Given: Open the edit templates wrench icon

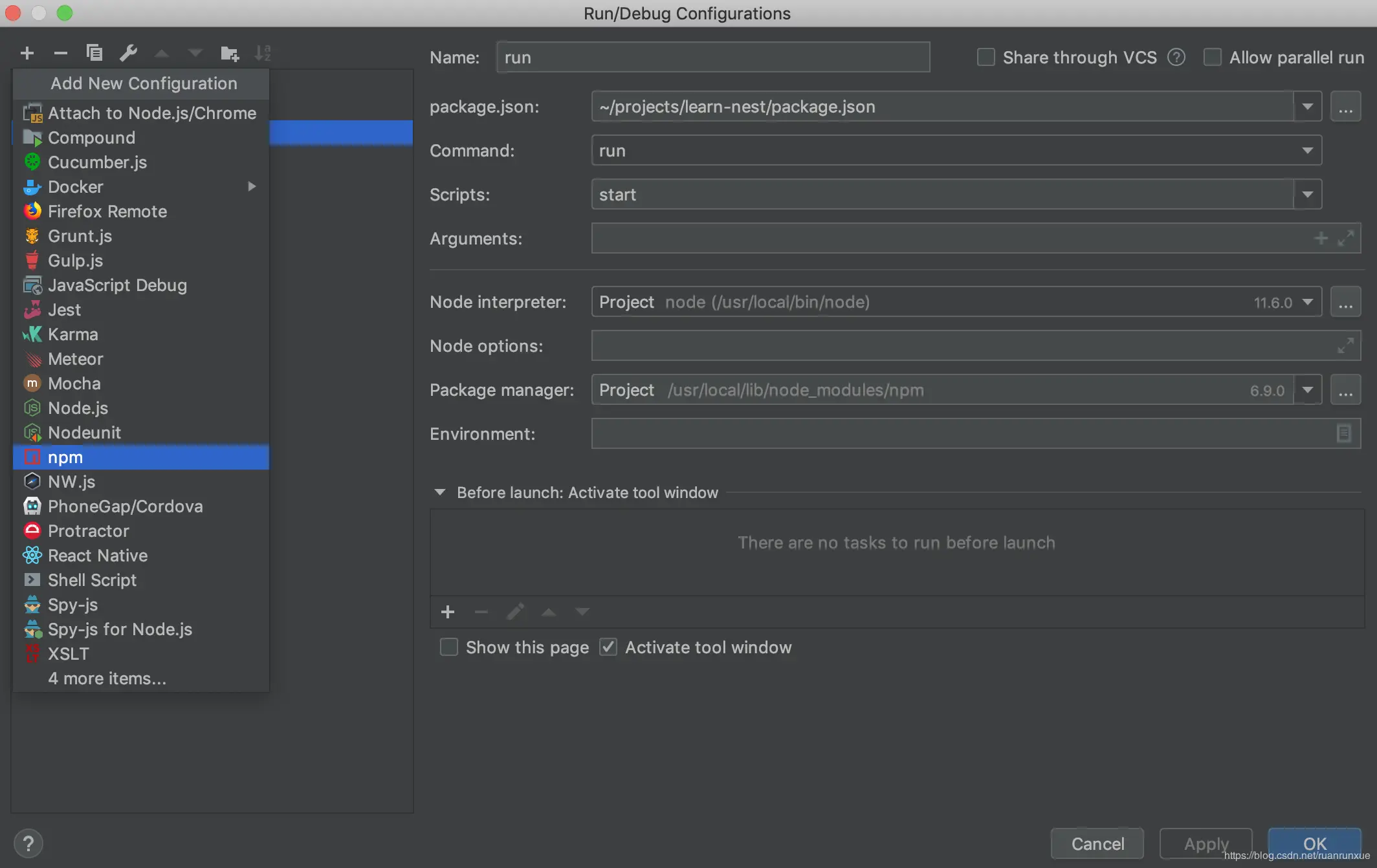Looking at the screenshot, I should pos(128,53).
